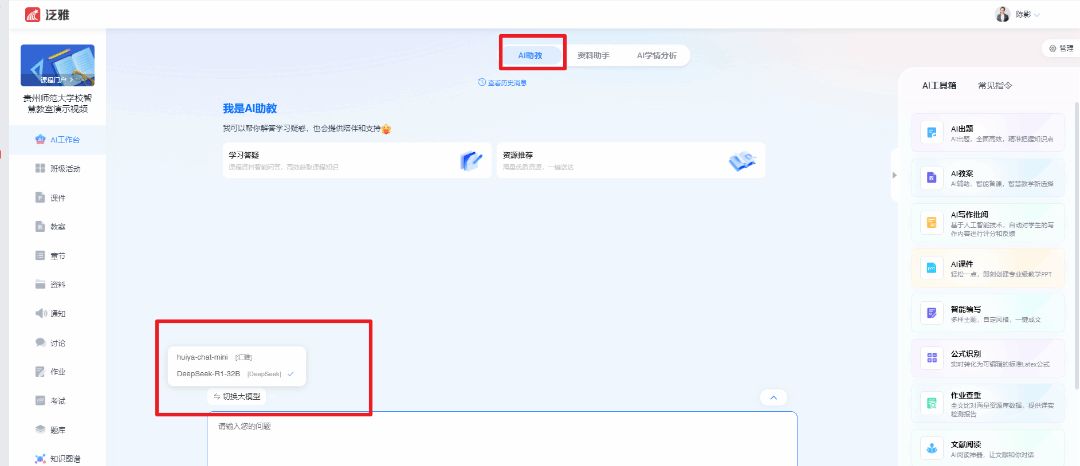
Task: Open the AI工作台 sidebar item
Action: [x=58, y=140]
